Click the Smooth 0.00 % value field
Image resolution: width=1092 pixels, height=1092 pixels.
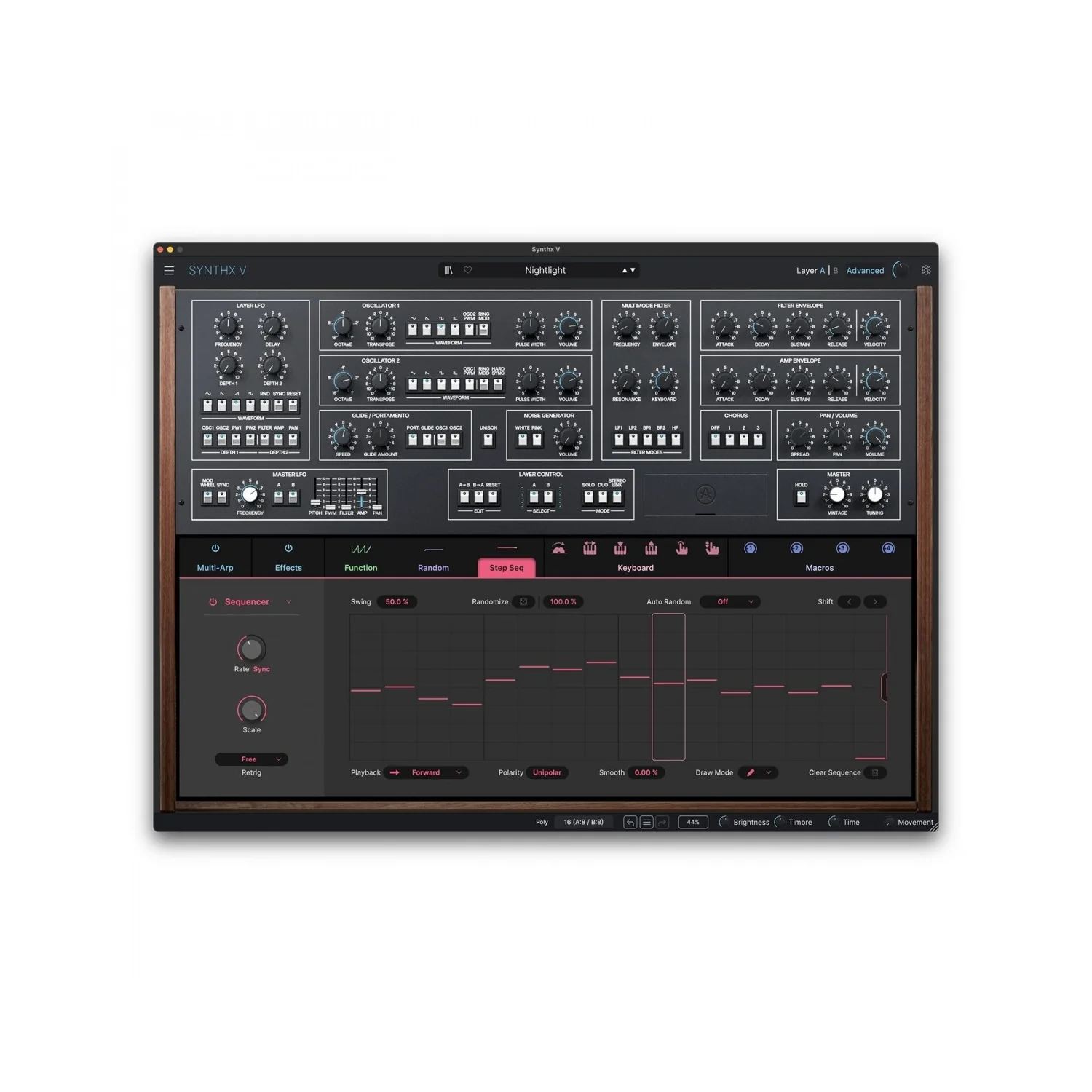[646, 773]
